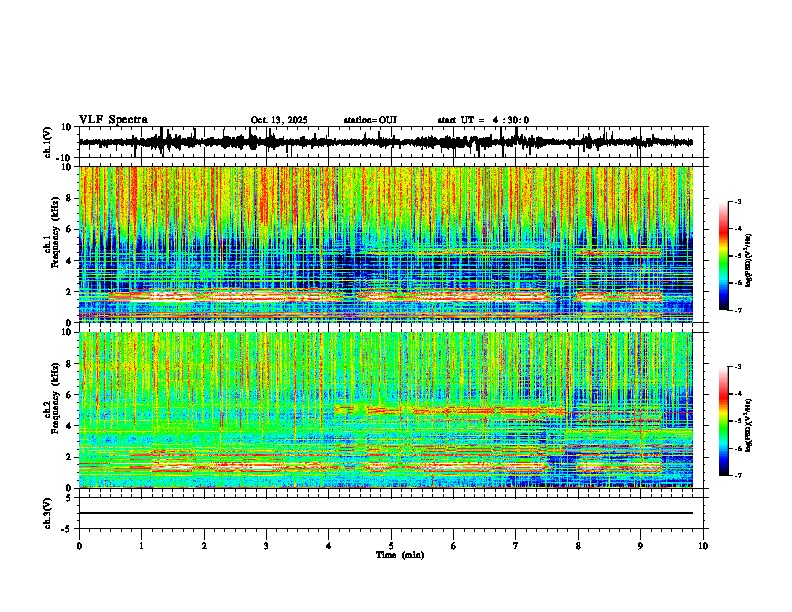792x612 pixels.
Task: Click time axis tick label "7"
Action: (516, 546)
